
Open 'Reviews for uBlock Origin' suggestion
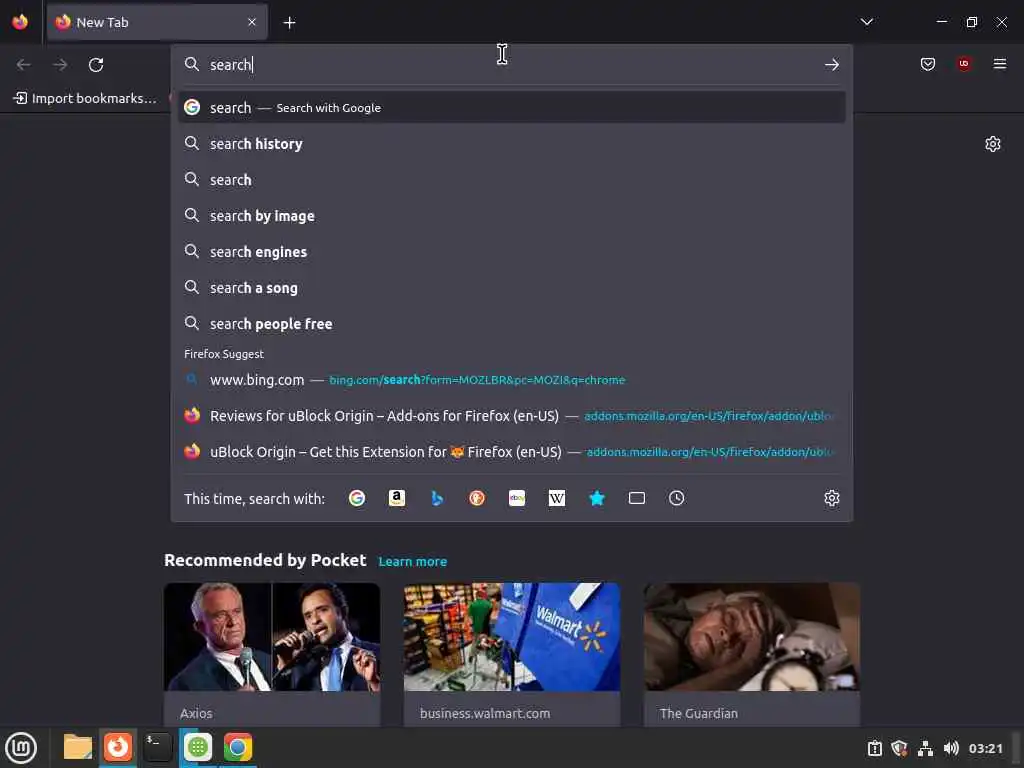point(511,415)
